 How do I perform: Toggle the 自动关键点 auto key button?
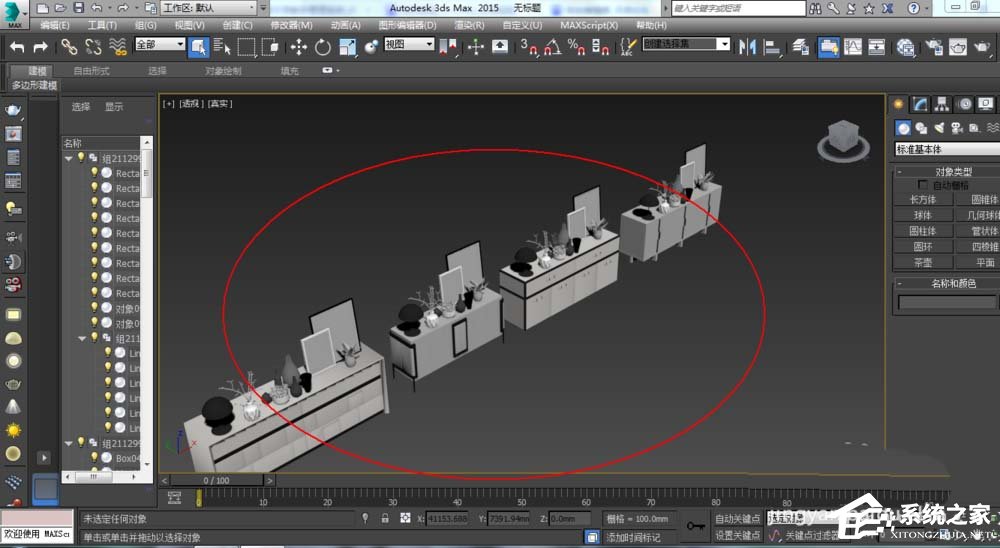click(738, 519)
